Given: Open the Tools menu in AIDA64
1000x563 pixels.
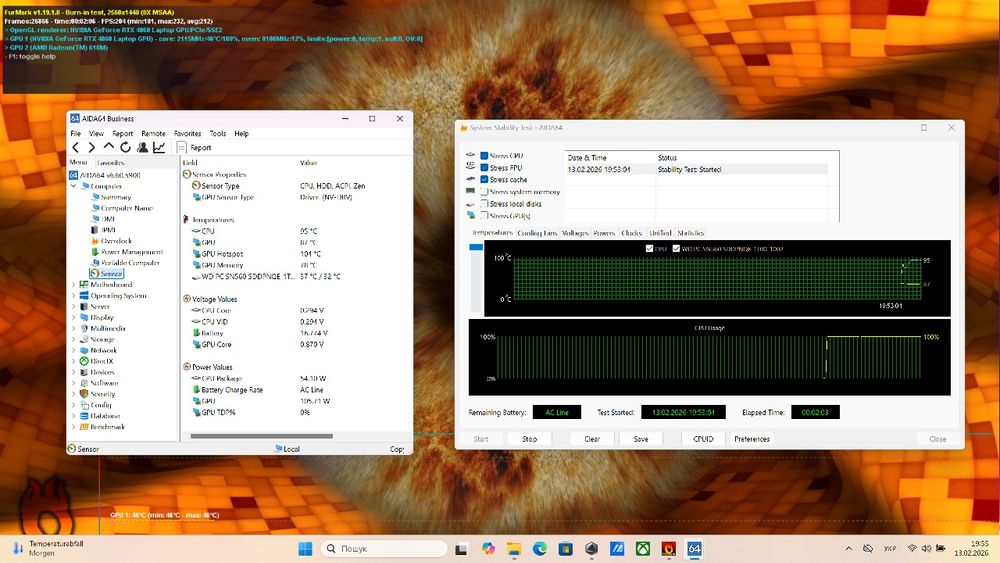Looking at the screenshot, I should click(218, 133).
